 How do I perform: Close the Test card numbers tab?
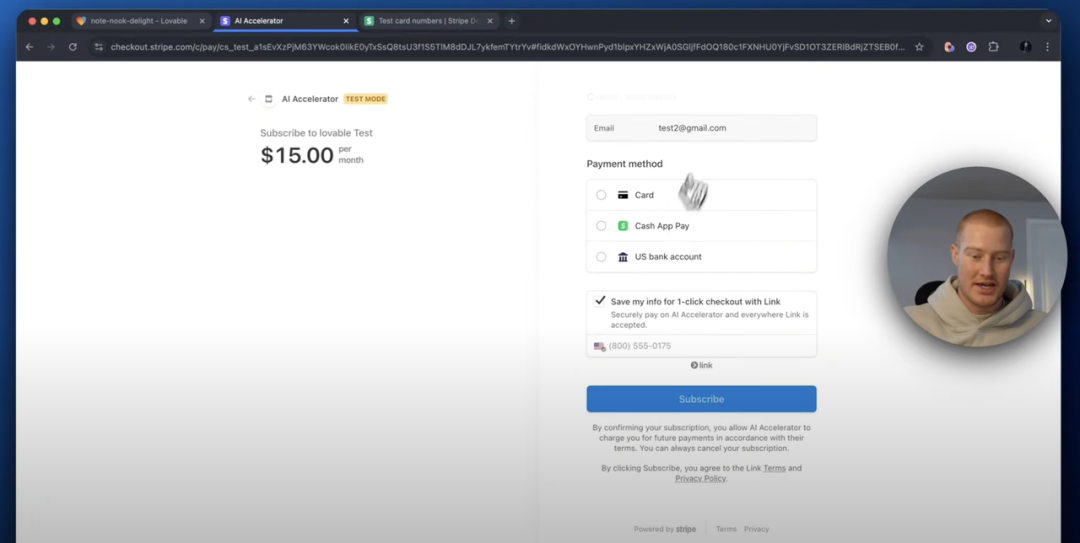(490, 21)
